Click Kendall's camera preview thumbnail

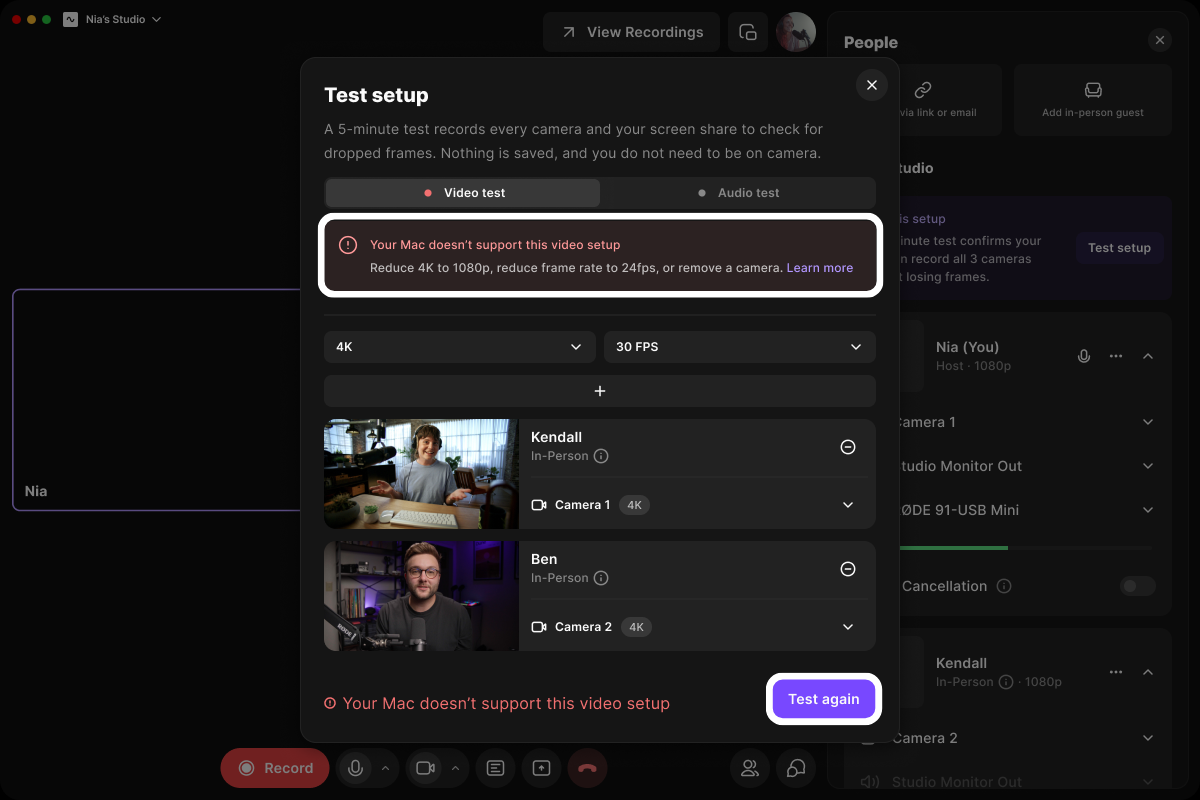pyautogui.click(x=421, y=474)
